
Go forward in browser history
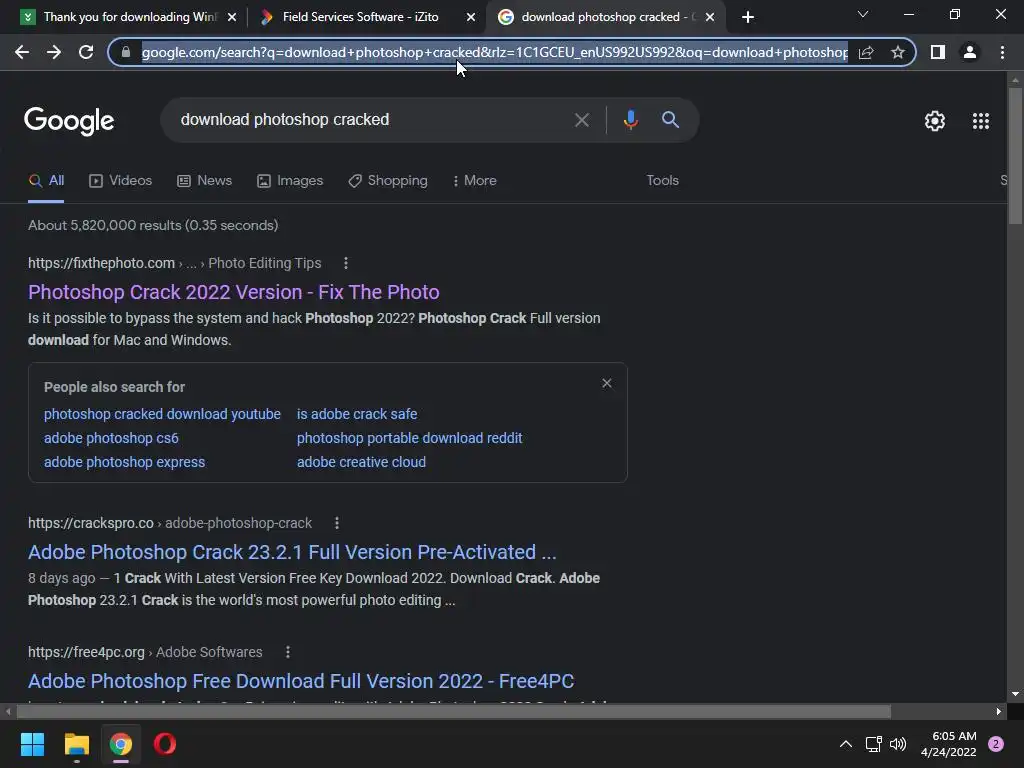[x=54, y=52]
